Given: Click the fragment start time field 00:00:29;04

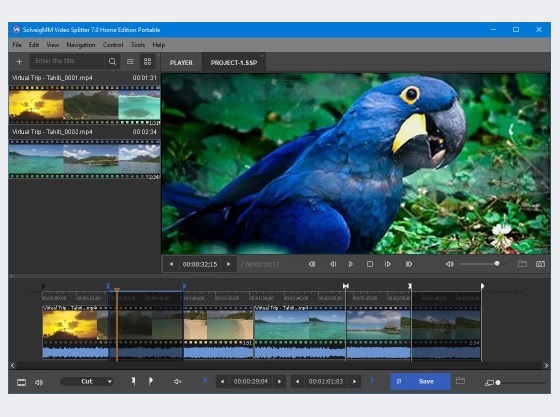Looking at the screenshot, I should coord(251,382).
